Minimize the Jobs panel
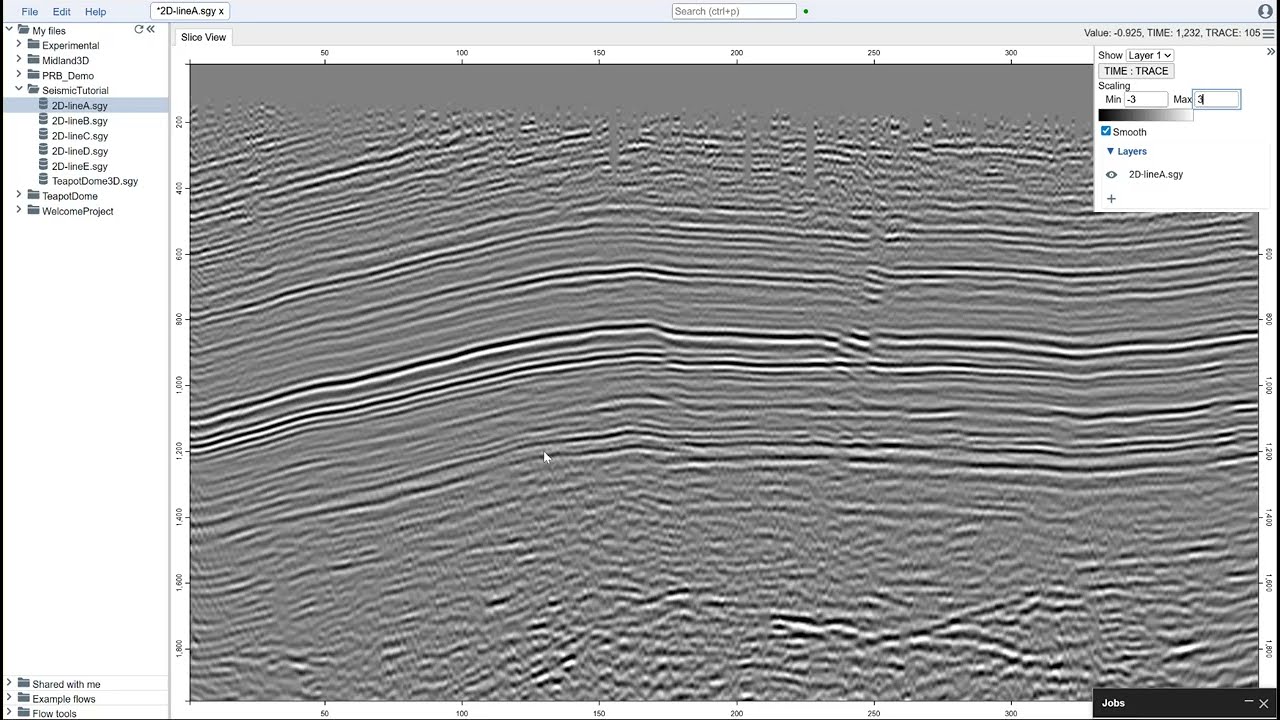This screenshot has width=1280, height=720. [x=1248, y=702]
